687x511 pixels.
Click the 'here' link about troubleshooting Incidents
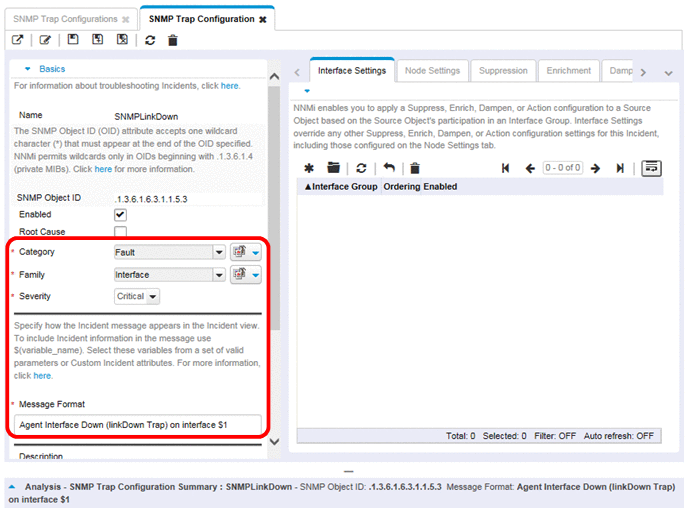pyautogui.click(x=230, y=86)
